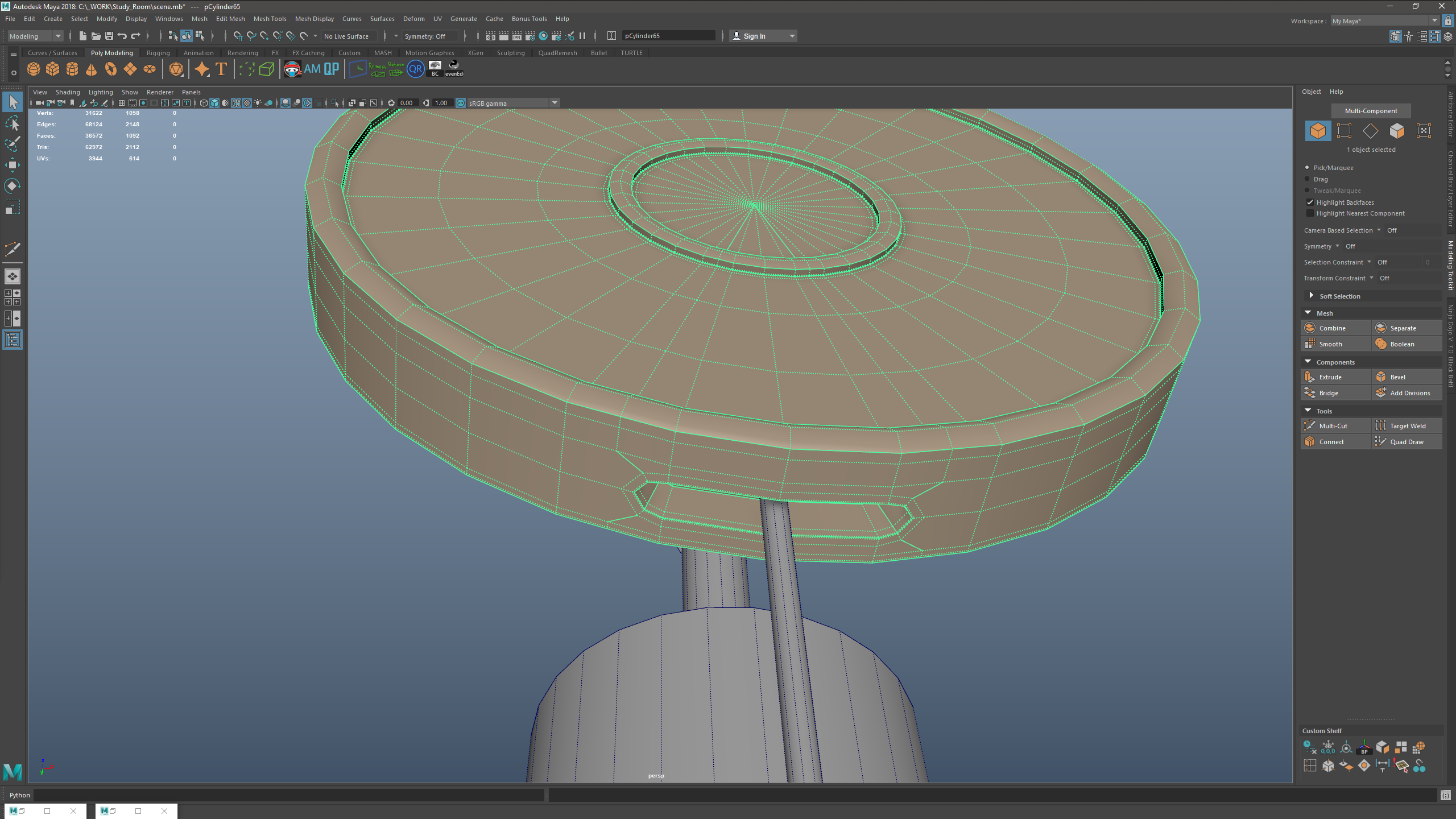Viewport: 1456px width, 819px height.
Task: Click the Bevel button
Action: (x=1407, y=377)
